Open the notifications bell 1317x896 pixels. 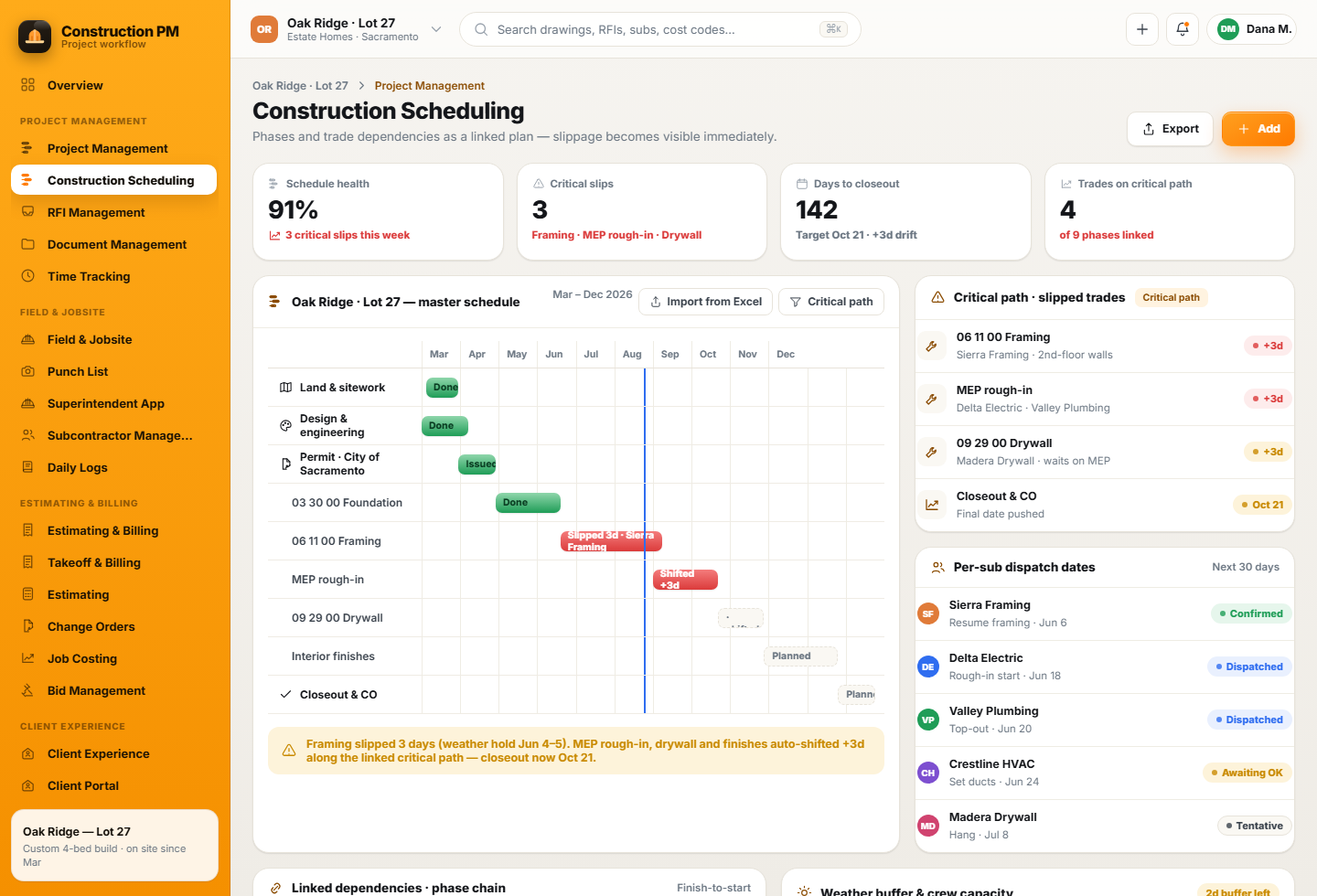pos(1183,29)
